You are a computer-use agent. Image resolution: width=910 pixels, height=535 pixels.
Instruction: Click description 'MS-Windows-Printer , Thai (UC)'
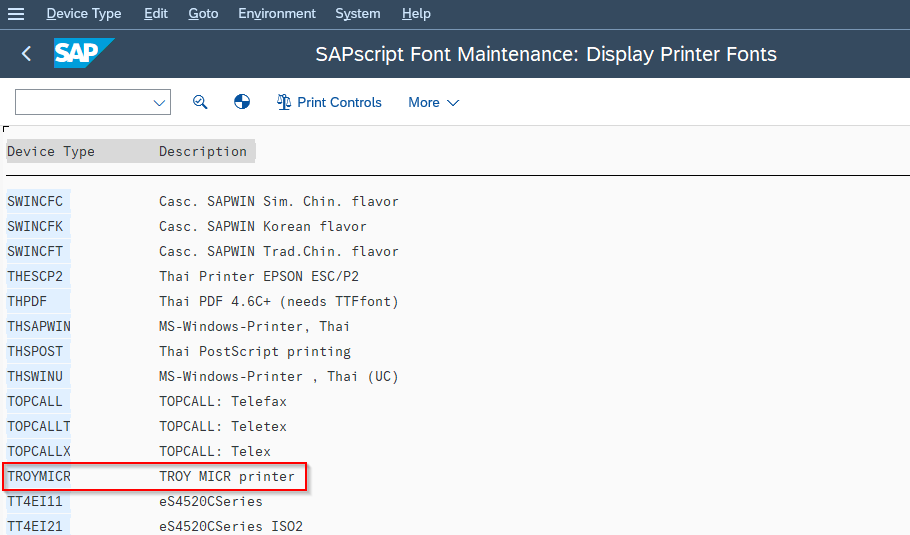pyautogui.click(x=279, y=376)
